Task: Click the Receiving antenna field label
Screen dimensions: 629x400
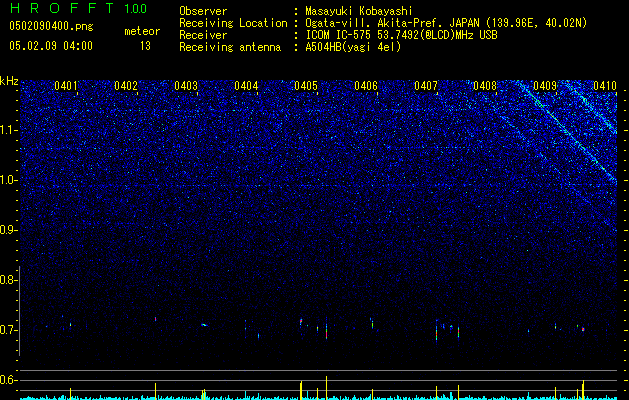Action: click(230, 47)
